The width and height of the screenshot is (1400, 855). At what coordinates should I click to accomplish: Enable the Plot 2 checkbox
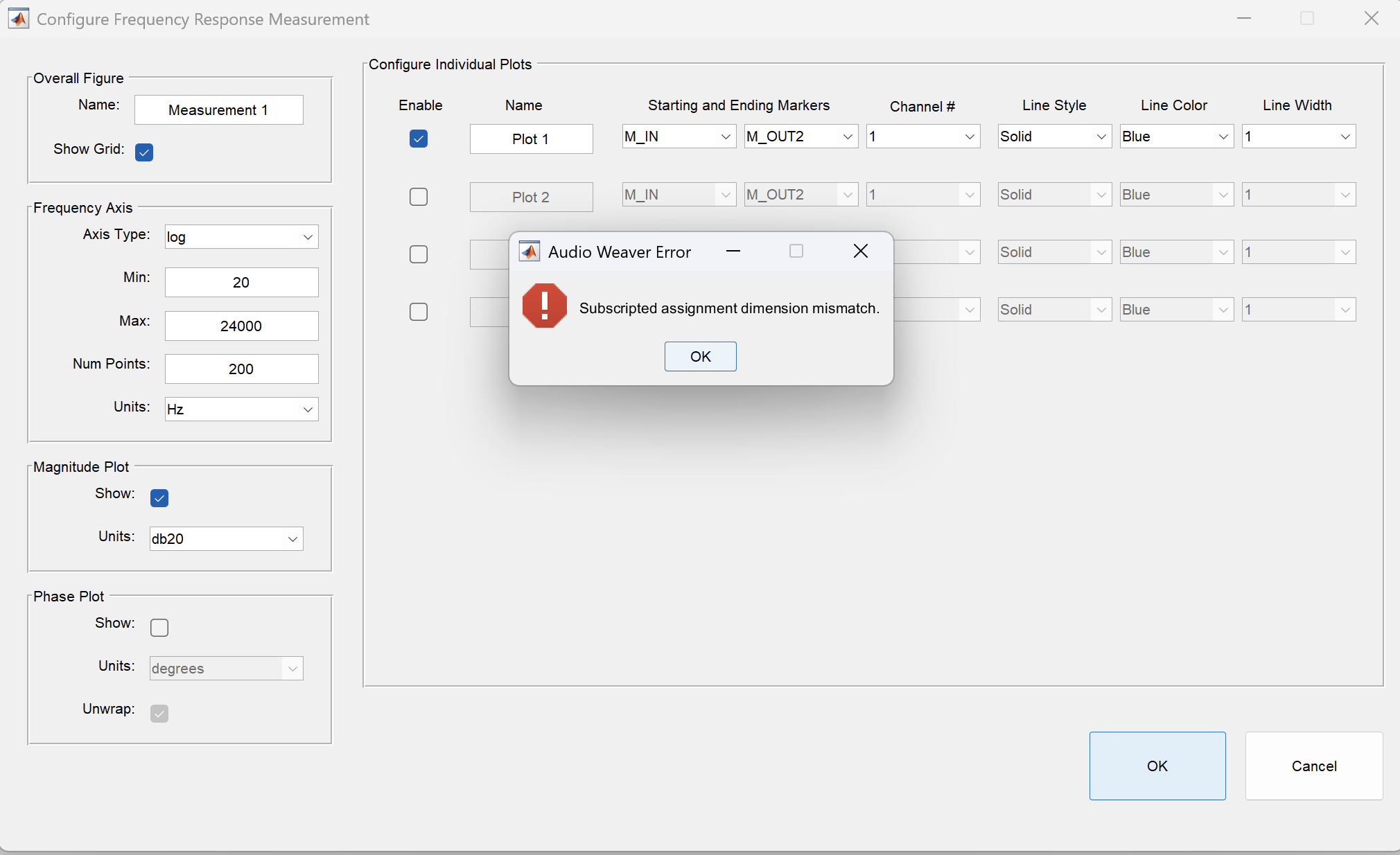419,197
